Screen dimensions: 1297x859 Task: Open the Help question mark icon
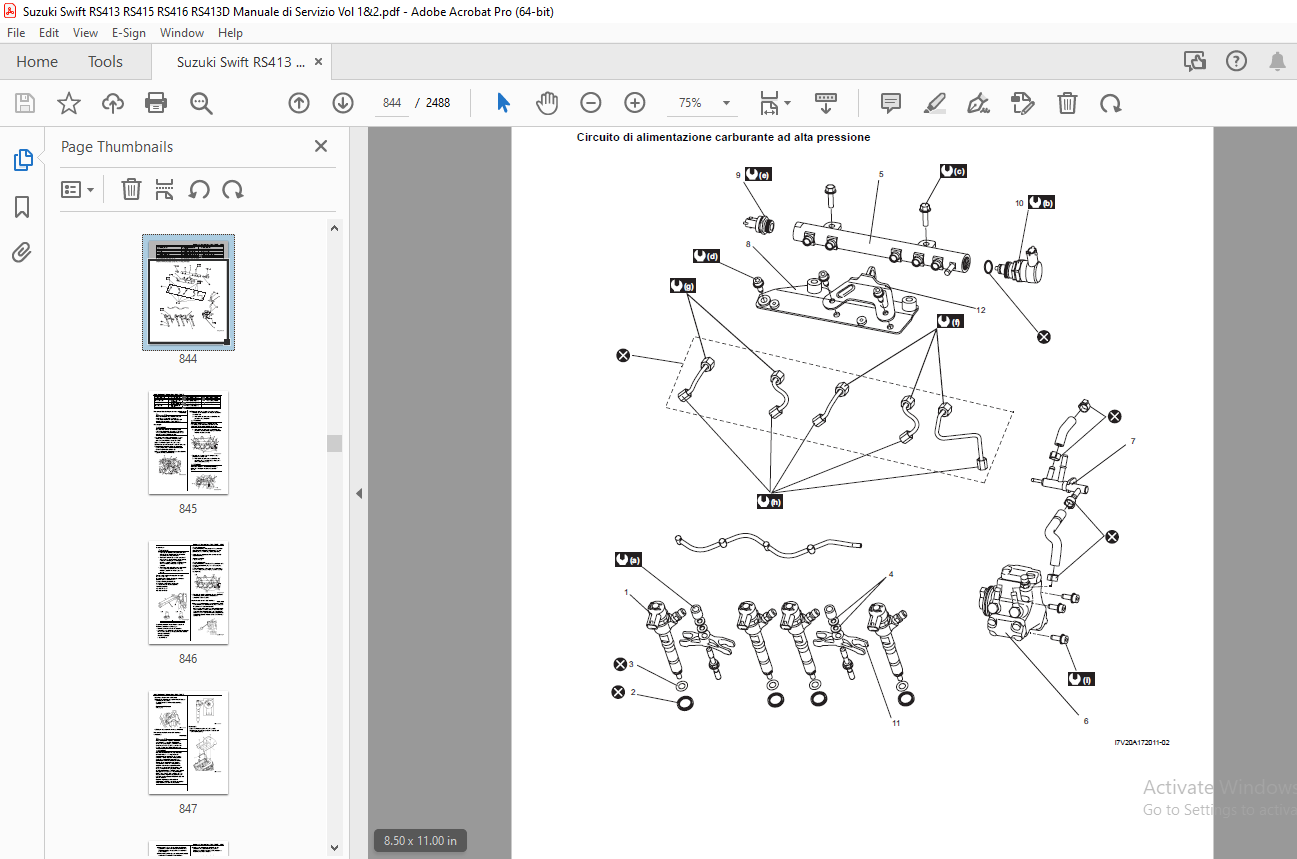pos(1236,61)
